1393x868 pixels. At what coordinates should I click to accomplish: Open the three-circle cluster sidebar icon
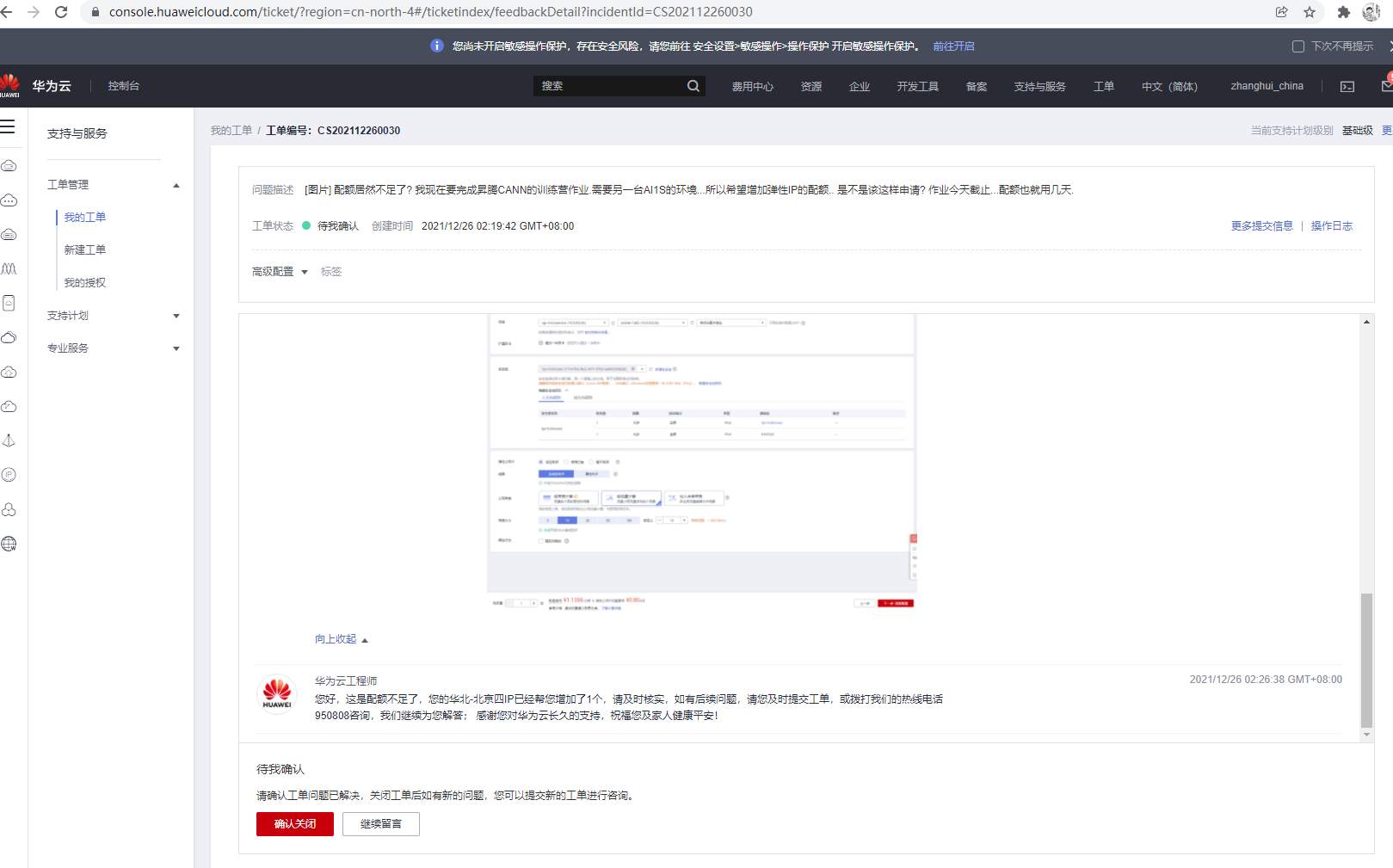click(9, 509)
